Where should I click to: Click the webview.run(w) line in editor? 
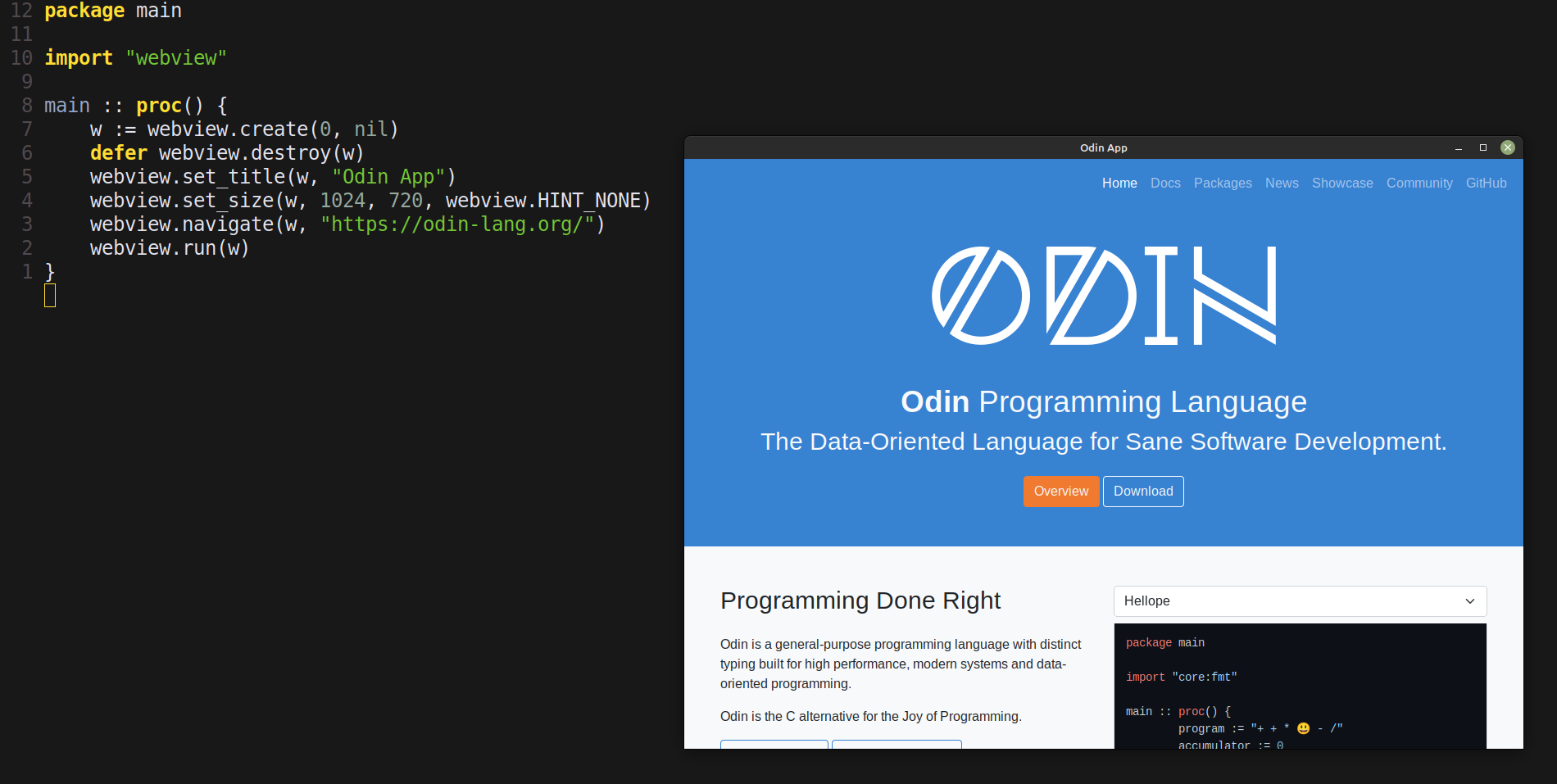(x=170, y=248)
